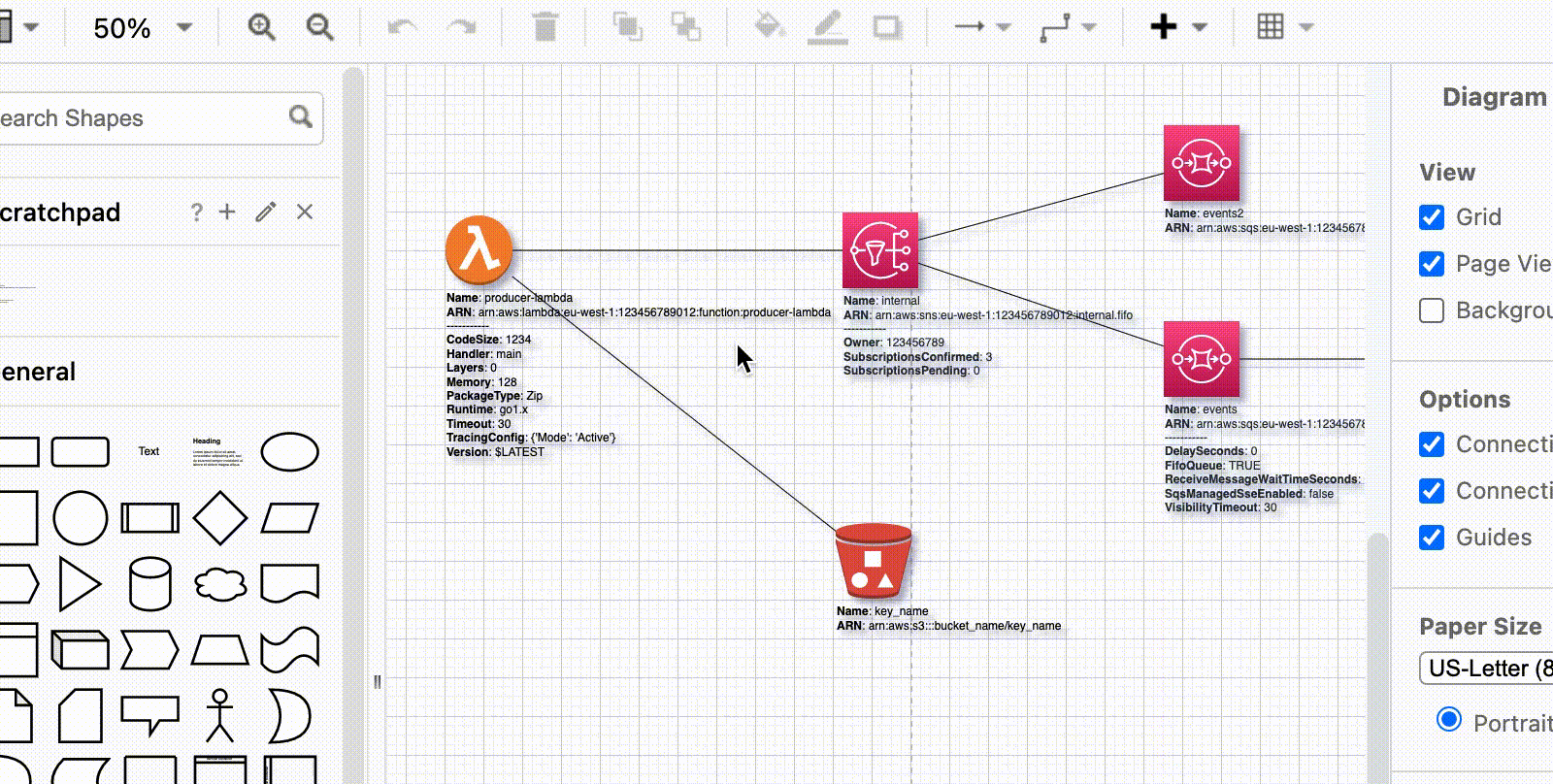Open the view mode dropdown arrow
The width and height of the screenshot is (1553, 784).
(x=31, y=27)
